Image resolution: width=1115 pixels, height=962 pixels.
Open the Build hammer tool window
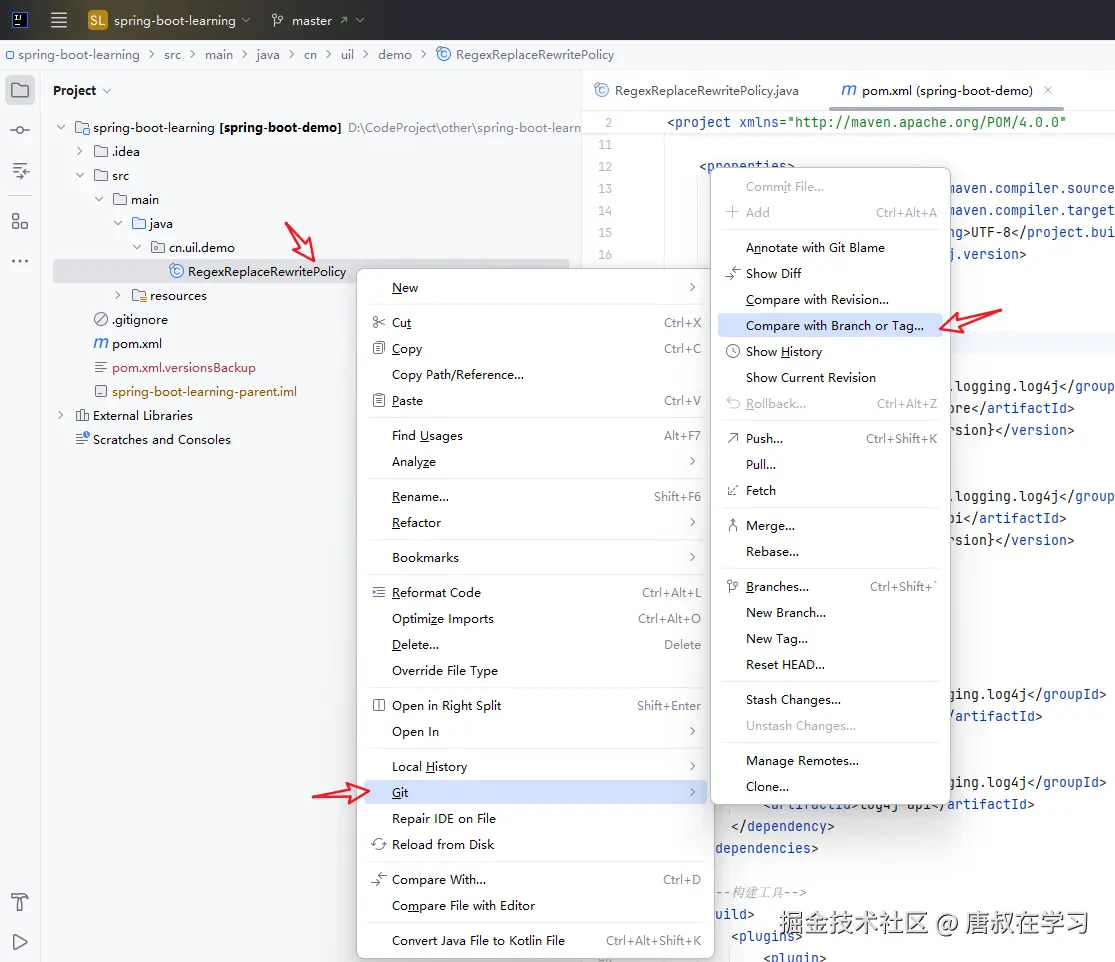tap(20, 902)
